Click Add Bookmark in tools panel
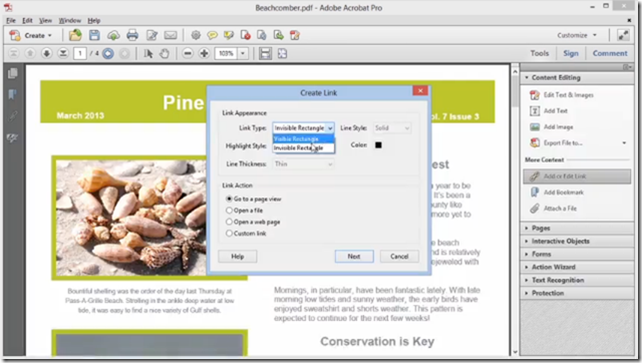 557,192
